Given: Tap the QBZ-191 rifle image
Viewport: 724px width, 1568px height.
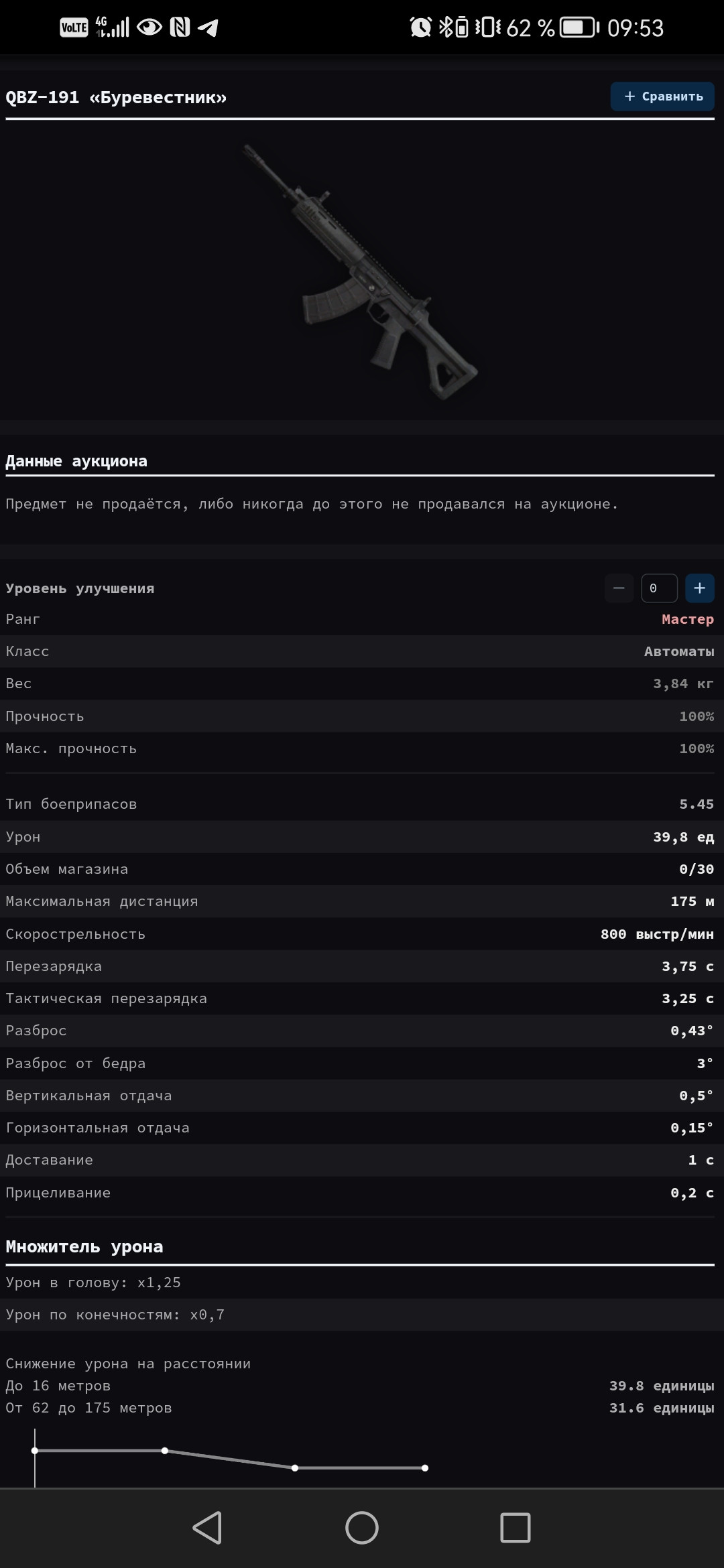Looking at the screenshot, I should (361, 271).
